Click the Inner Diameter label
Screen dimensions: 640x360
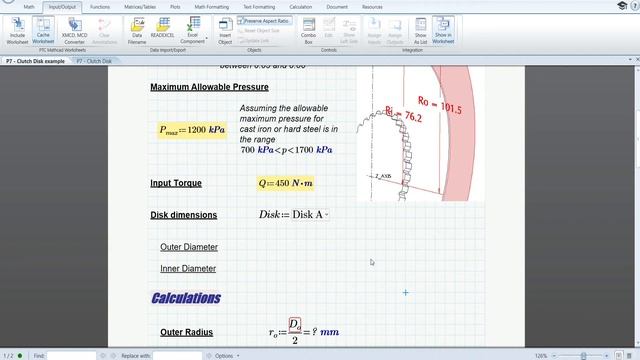[188, 269]
